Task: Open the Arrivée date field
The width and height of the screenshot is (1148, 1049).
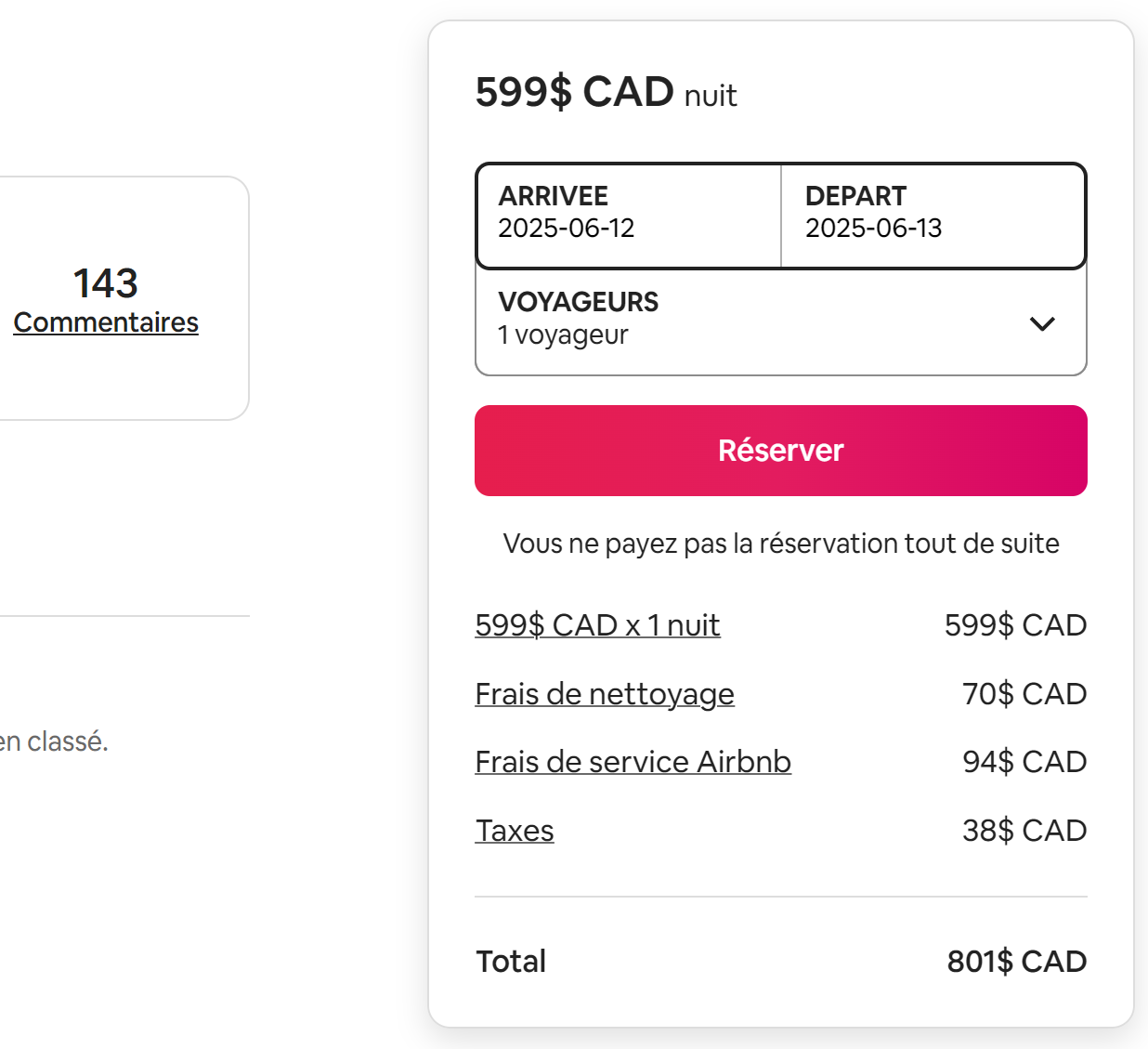Action: point(629,216)
